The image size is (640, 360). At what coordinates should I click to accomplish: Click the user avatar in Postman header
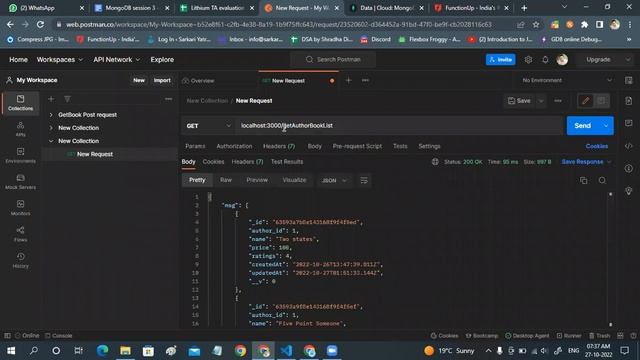(562, 60)
